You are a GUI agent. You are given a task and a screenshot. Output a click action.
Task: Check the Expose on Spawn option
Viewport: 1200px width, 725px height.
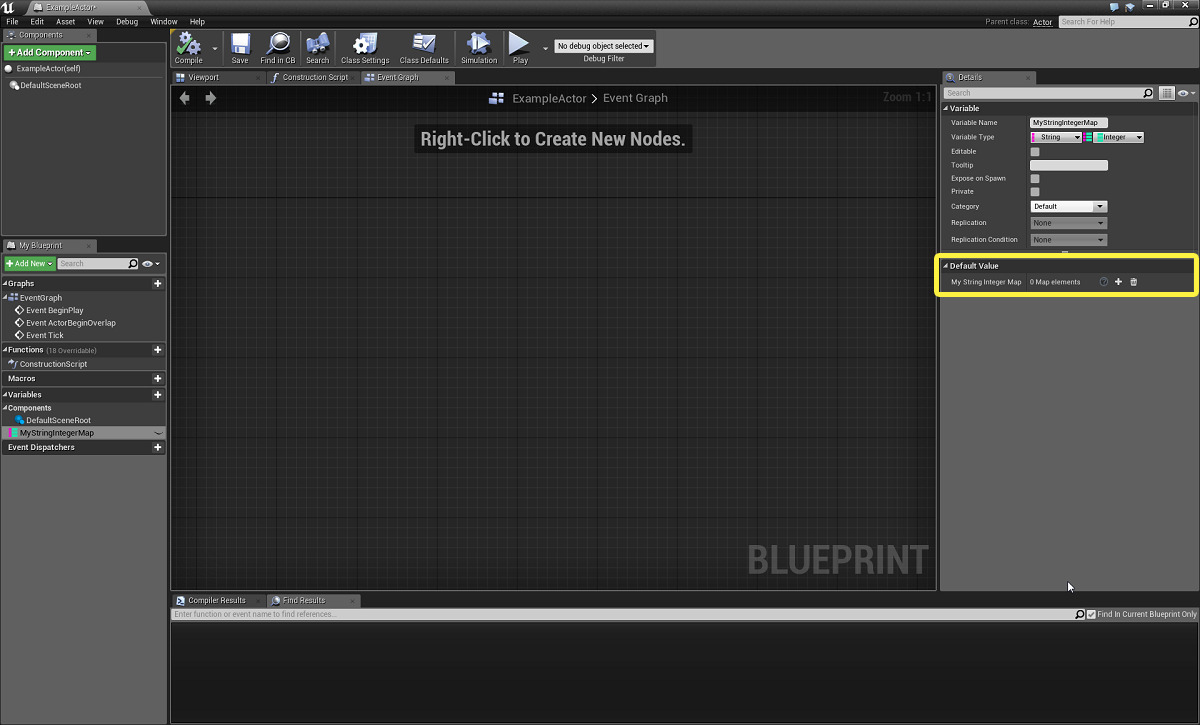(x=1035, y=178)
